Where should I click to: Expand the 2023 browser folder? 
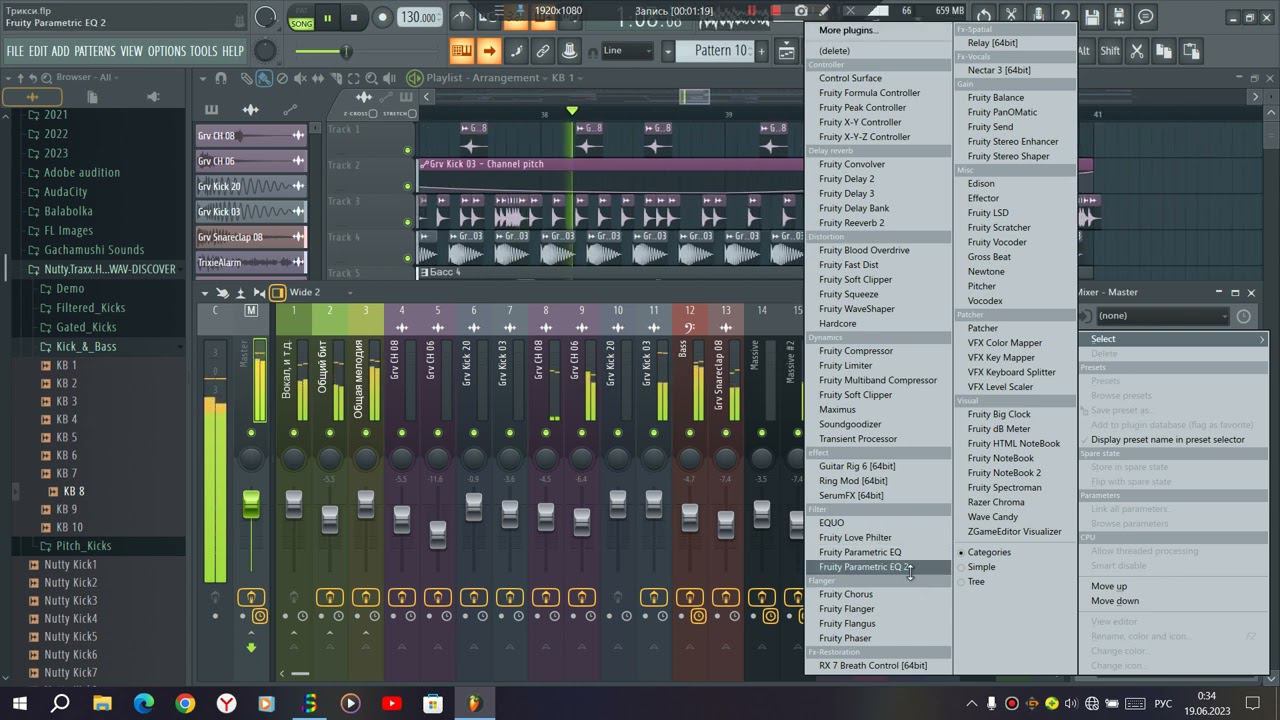[56, 153]
